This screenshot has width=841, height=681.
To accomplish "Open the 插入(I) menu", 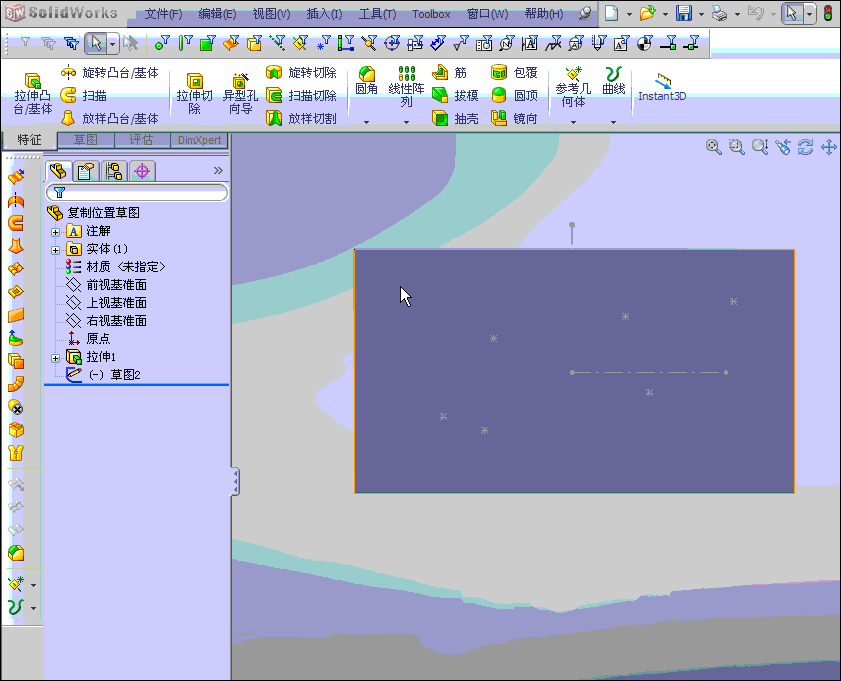I will click(324, 14).
